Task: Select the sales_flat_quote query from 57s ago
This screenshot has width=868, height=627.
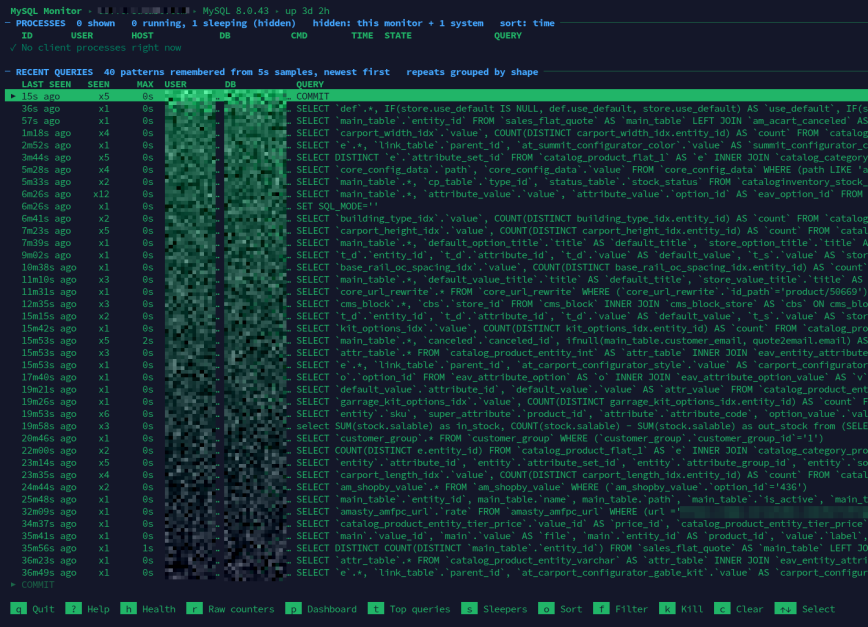Action: 436,121
